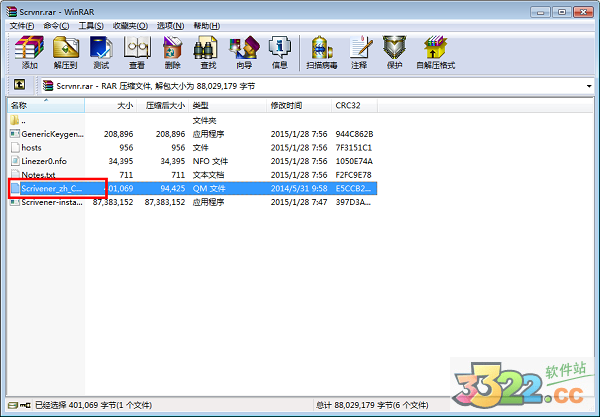Sort by 名称 column header
Screen dimensions: 600x417
point(46,105)
